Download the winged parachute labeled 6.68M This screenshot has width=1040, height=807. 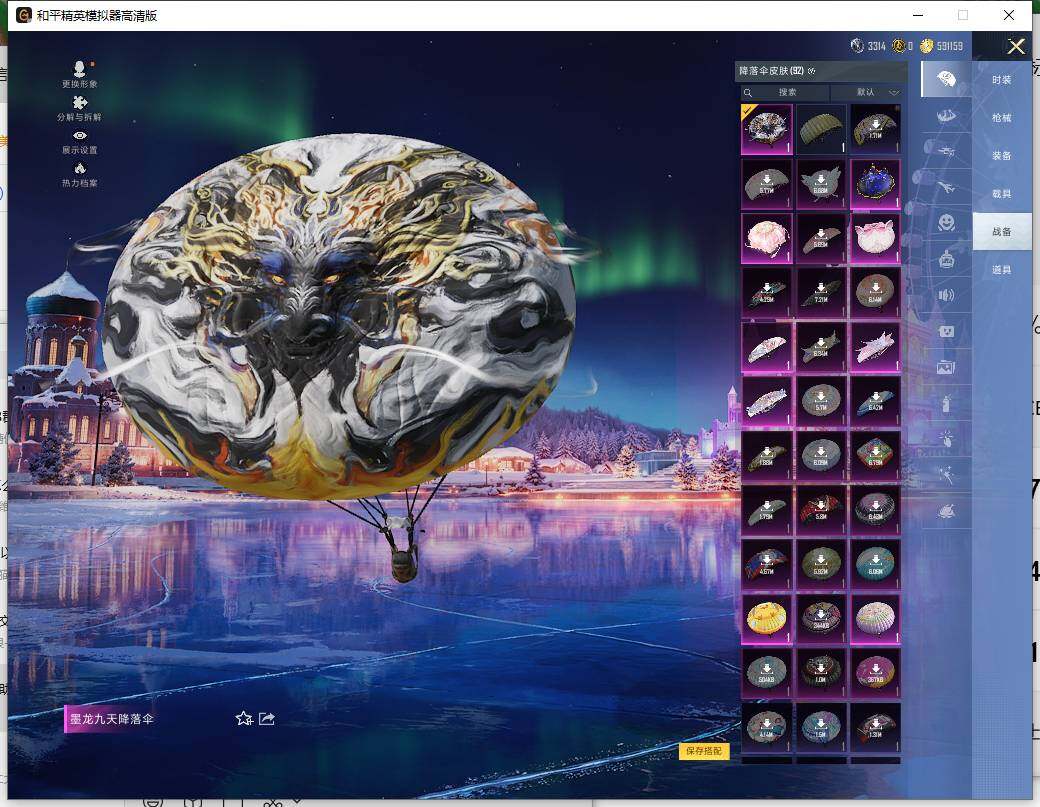click(x=821, y=184)
